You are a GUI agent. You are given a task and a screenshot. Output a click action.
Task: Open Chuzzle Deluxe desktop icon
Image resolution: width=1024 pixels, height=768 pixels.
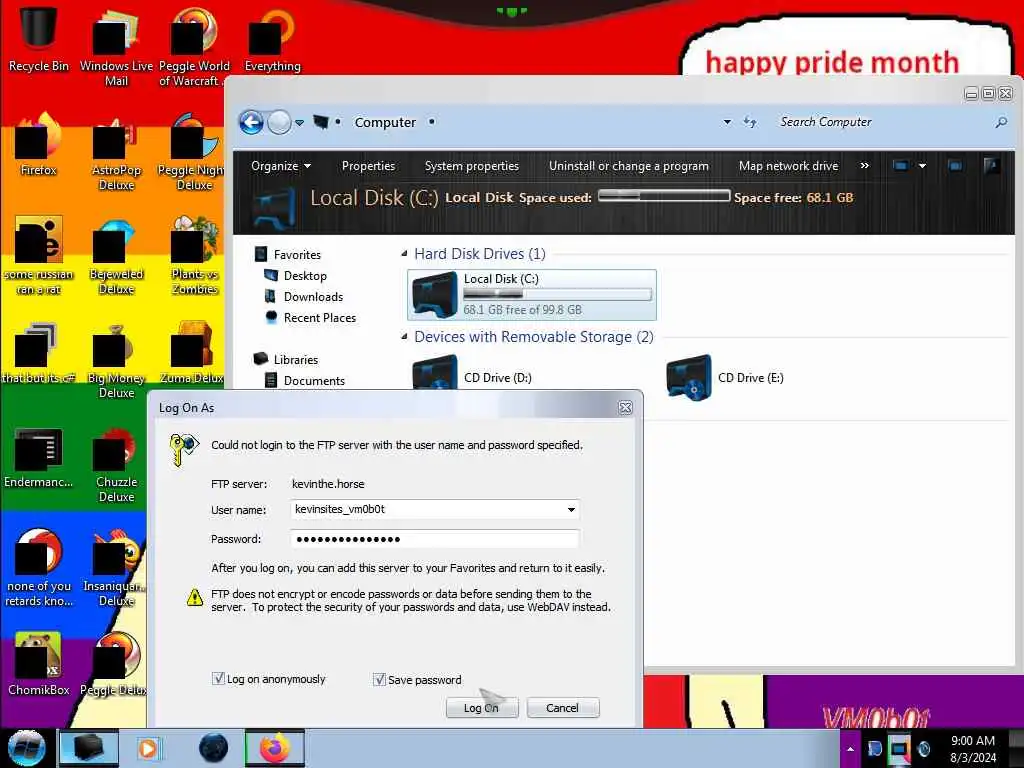click(116, 464)
